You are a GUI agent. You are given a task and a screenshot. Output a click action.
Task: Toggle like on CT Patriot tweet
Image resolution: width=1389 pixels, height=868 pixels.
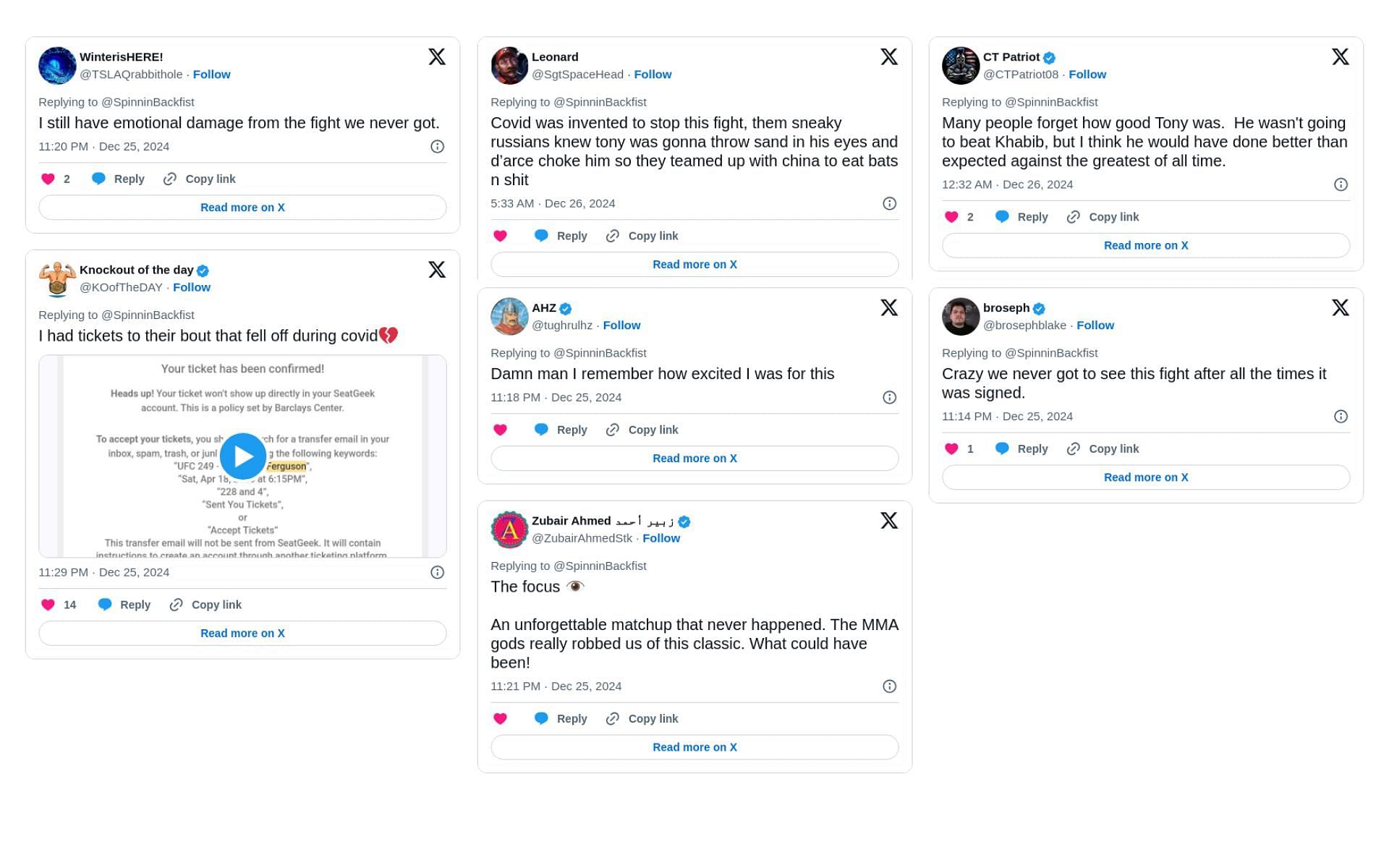coord(951,216)
